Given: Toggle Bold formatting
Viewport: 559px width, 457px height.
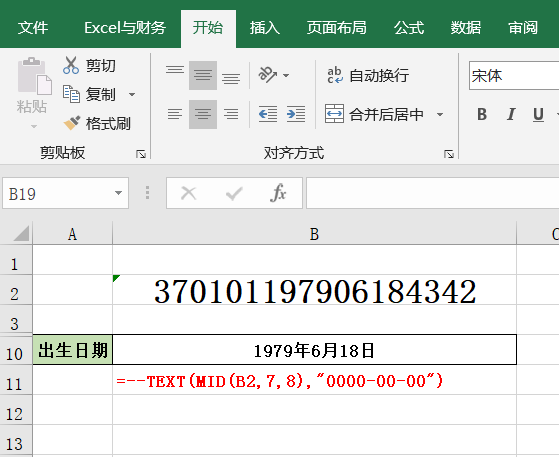Looking at the screenshot, I should [482, 114].
